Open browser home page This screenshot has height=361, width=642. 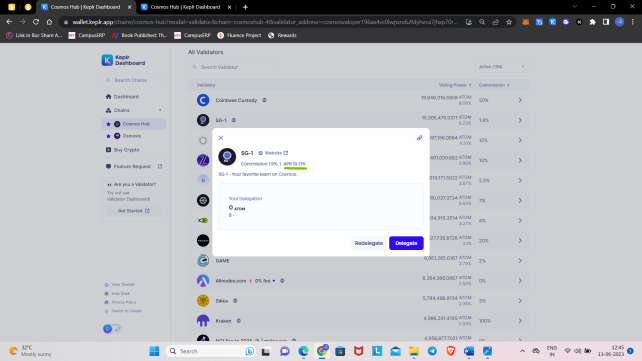50,22
